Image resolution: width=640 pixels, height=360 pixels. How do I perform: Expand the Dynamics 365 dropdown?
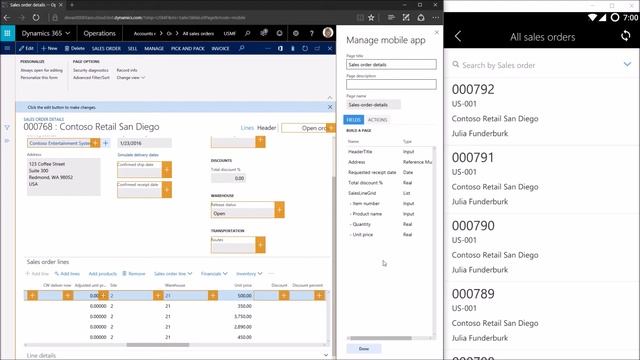pyautogui.click(x=46, y=33)
